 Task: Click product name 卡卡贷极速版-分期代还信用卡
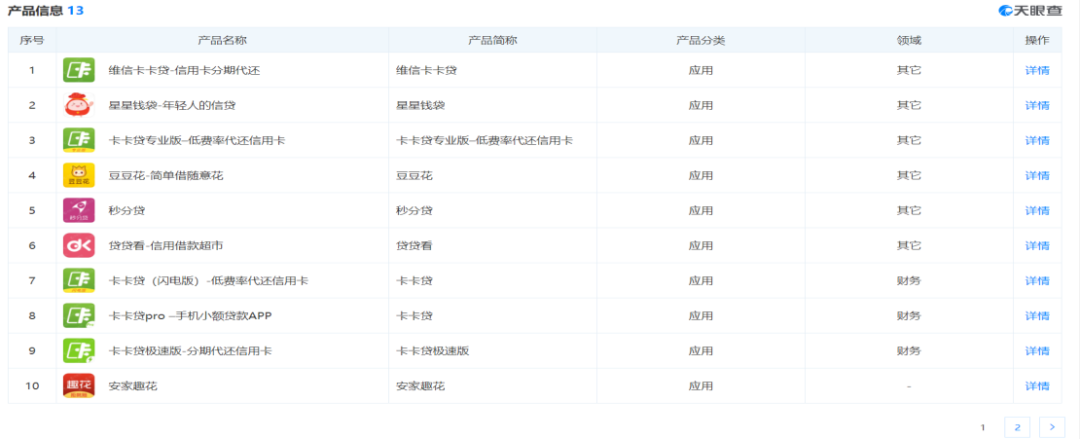click(x=191, y=351)
